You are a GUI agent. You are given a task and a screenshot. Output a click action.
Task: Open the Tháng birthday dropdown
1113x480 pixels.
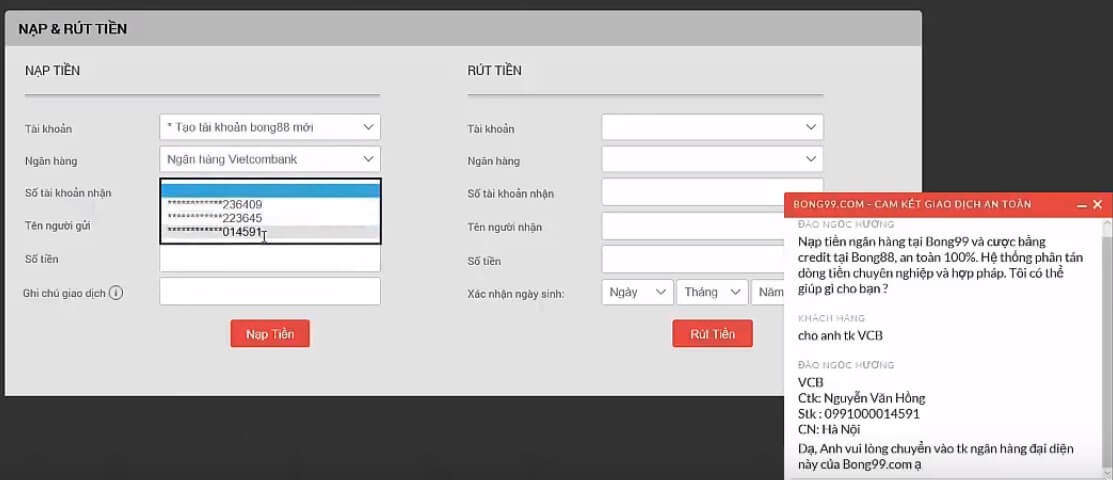click(x=712, y=292)
